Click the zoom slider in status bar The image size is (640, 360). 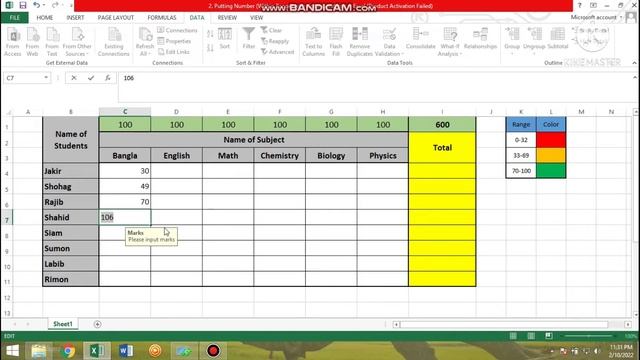pos(588,336)
